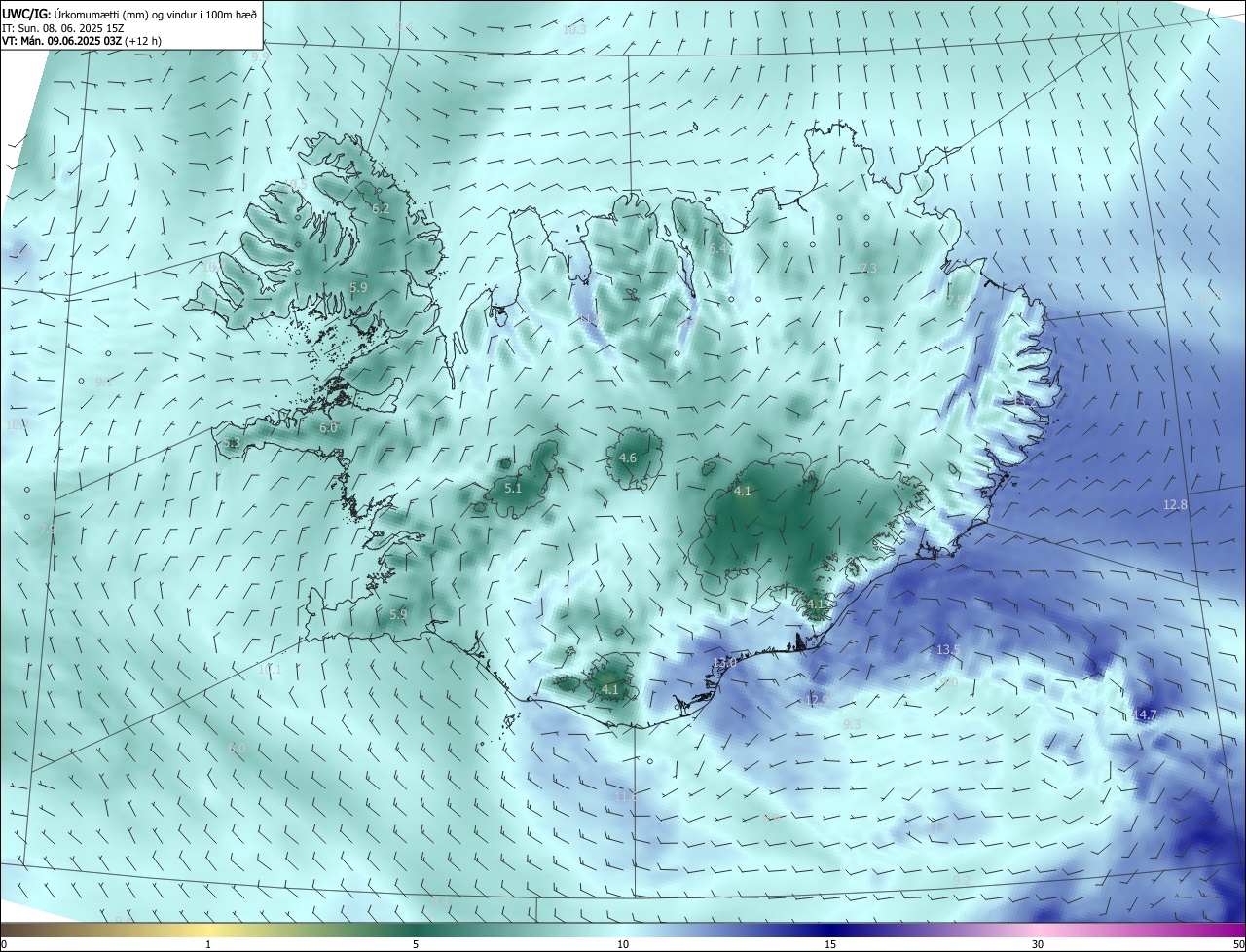The width and height of the screenshot is (1246, 952).
Task: Click the 4.6 value inside the glacier outline
Action: (x=628, y=458)
